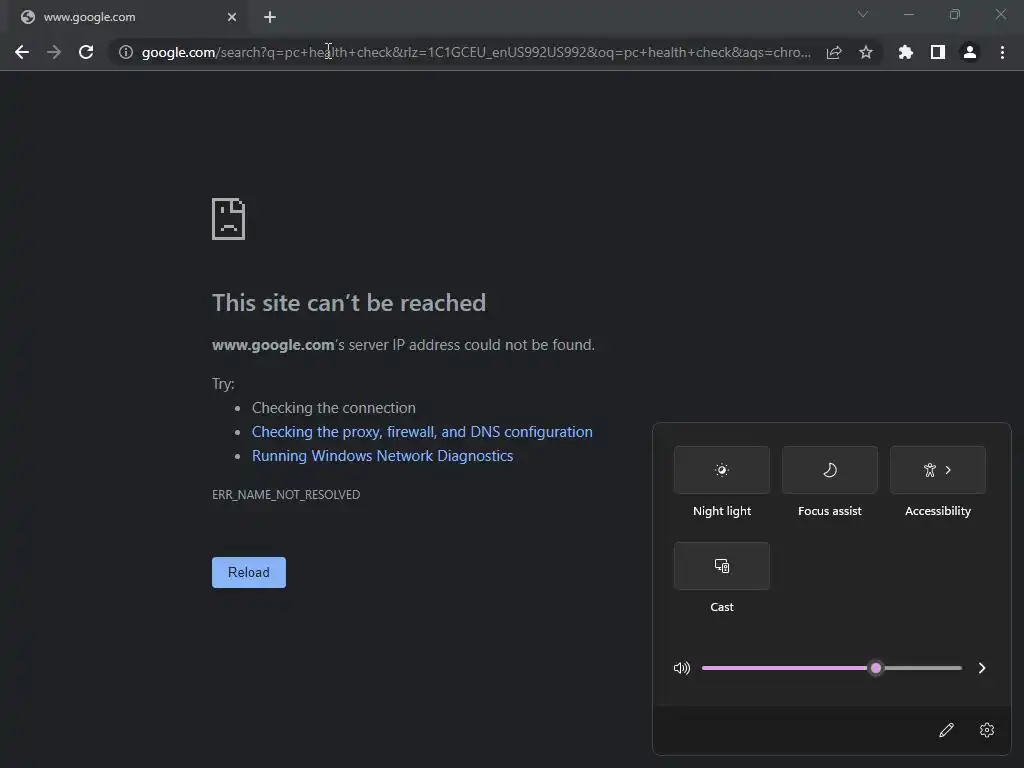Viewport: 1024px width, 768px height.
Task: Mute the volume speaker icon
Action: tap(682, 667)
